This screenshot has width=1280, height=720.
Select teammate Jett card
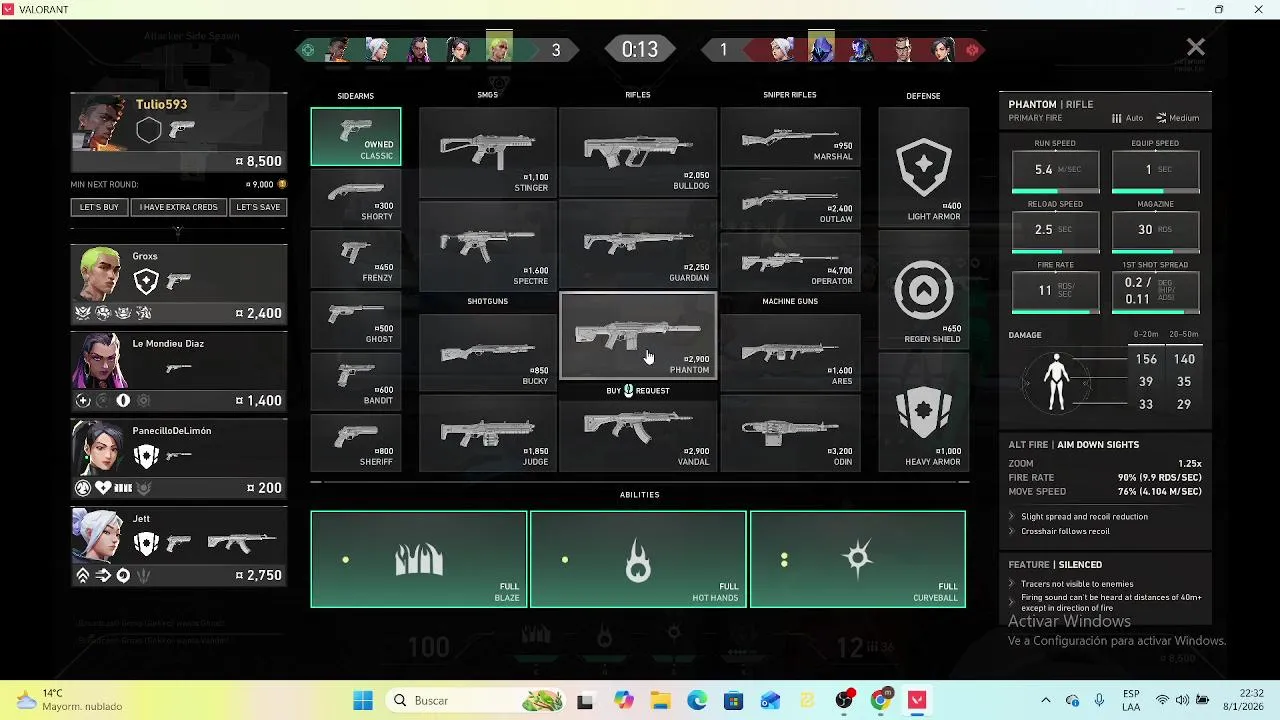click(178, 546)
